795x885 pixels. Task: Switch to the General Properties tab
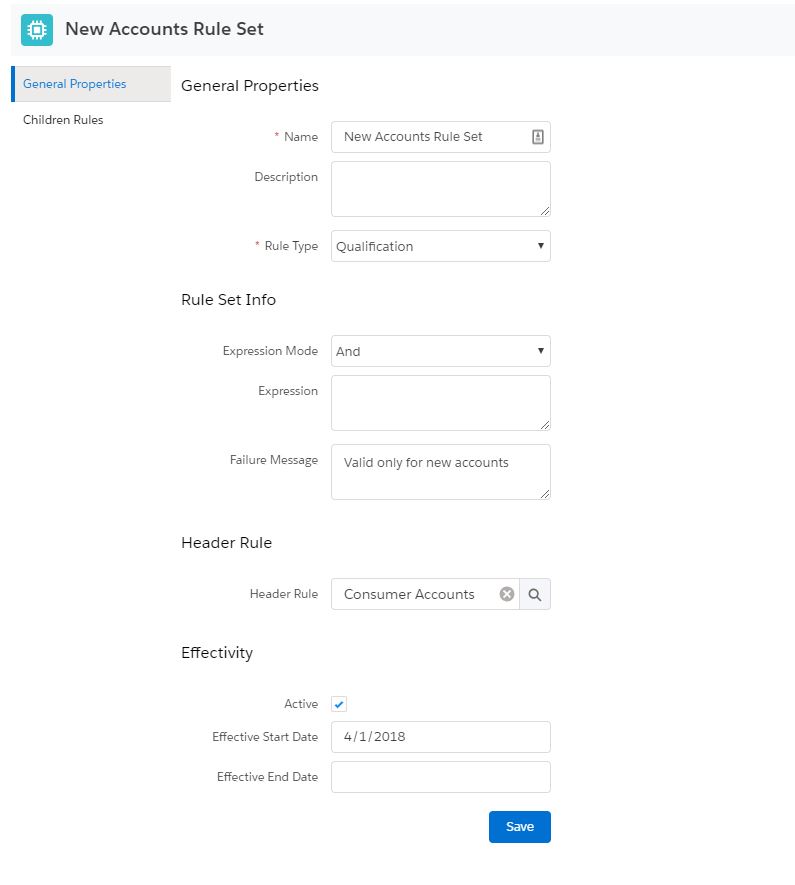[x=91, y=84]
